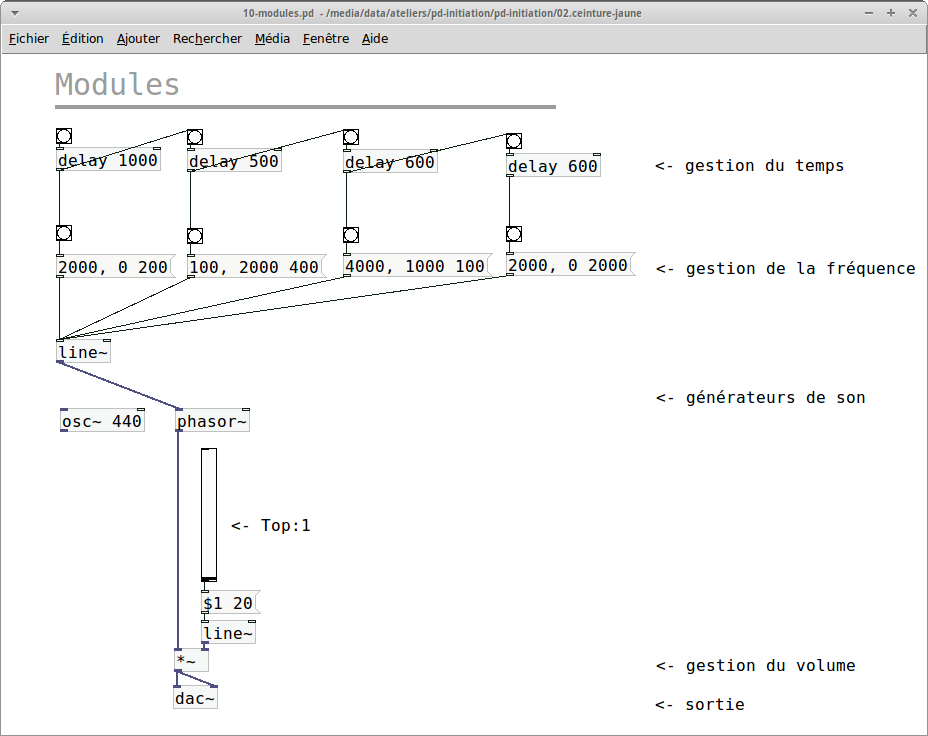Click the $1 20 message box
This screenshot has height=736, width=928.
[x=231, y=603]
